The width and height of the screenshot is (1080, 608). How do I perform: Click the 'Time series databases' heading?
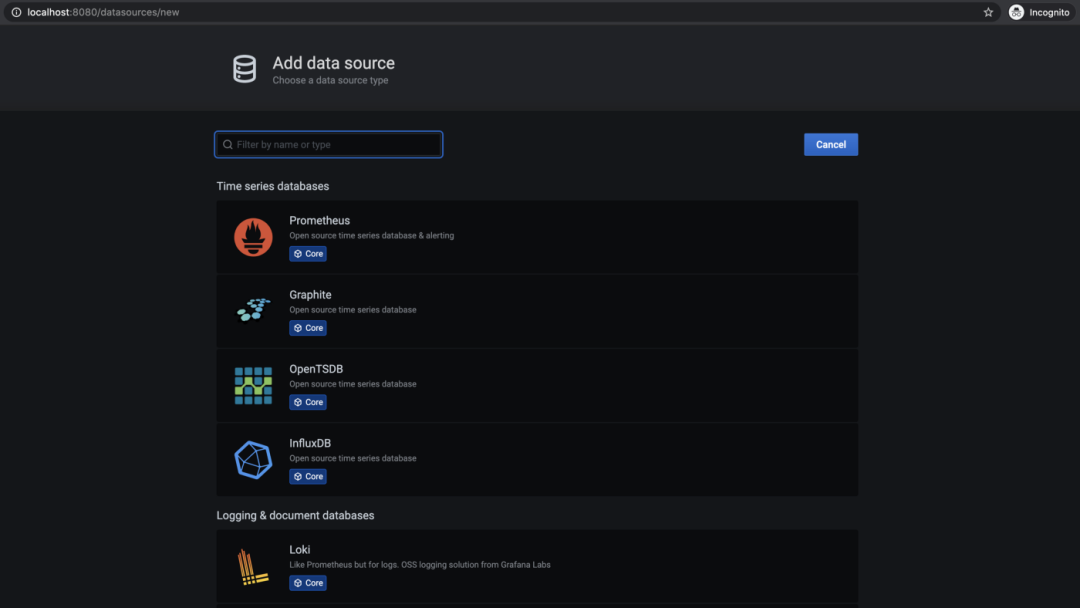coord(273,187)
